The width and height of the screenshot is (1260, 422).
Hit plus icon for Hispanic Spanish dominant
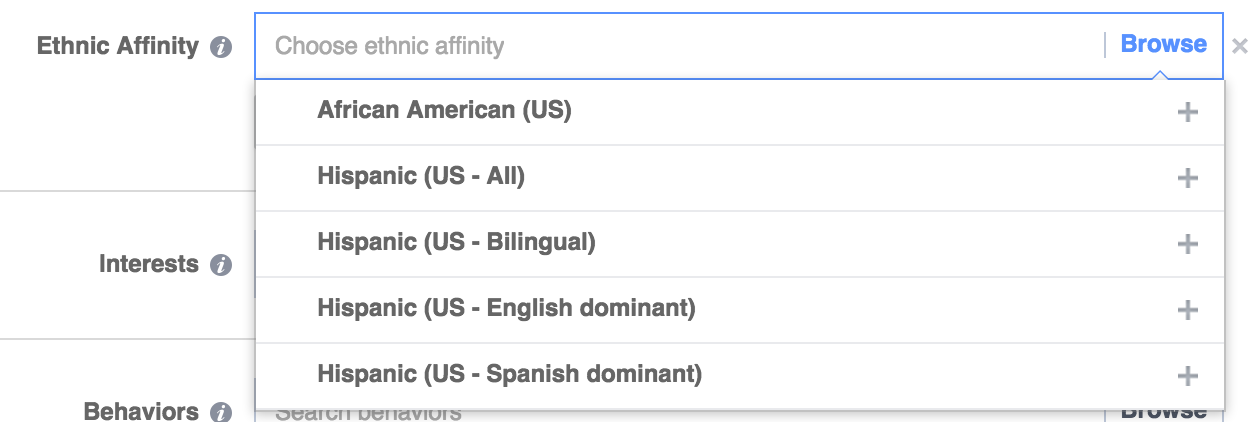coord(1187,376)
